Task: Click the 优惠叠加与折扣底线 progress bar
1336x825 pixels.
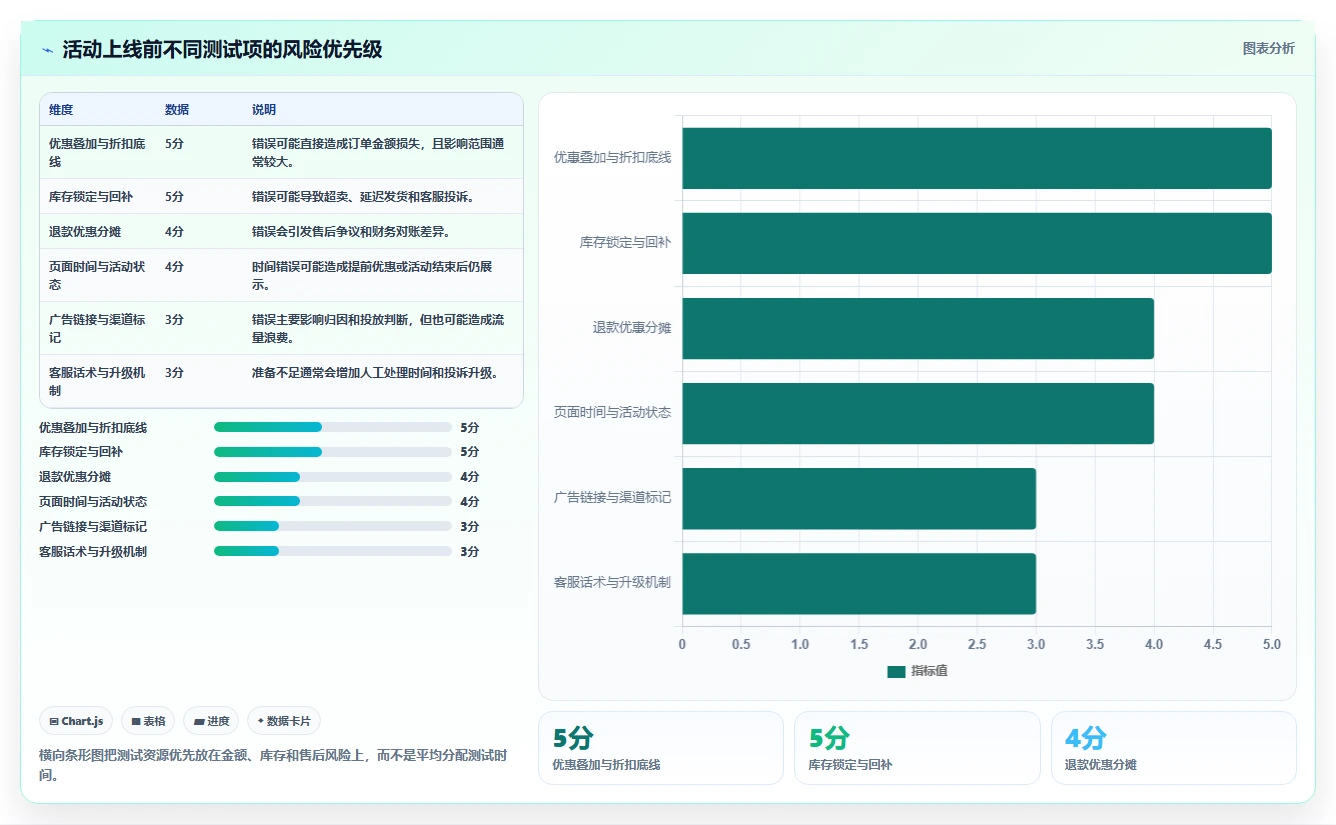Action: (x=333, y=427)
